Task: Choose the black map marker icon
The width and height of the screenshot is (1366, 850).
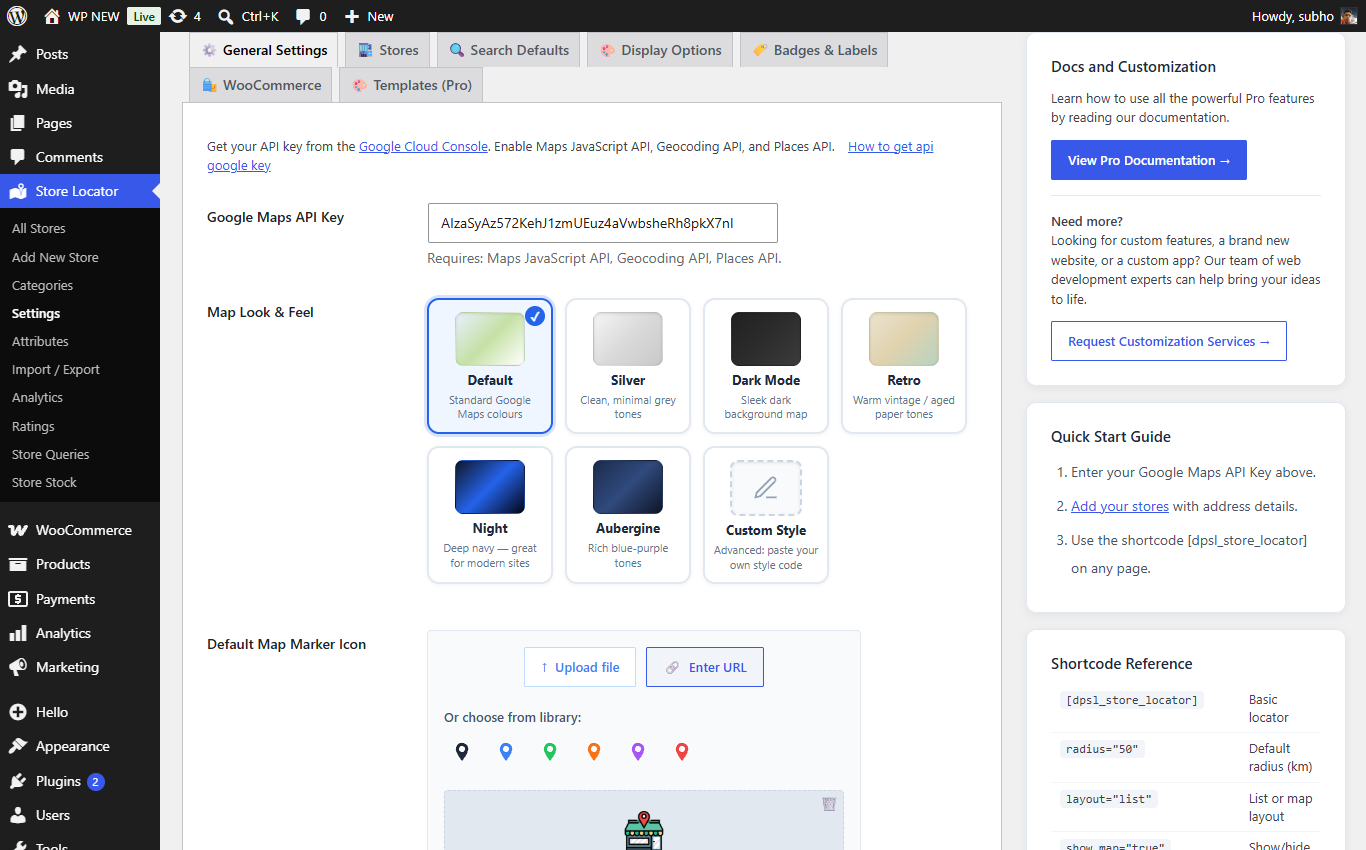Action: pyautogui.click(x=462, y=751)
